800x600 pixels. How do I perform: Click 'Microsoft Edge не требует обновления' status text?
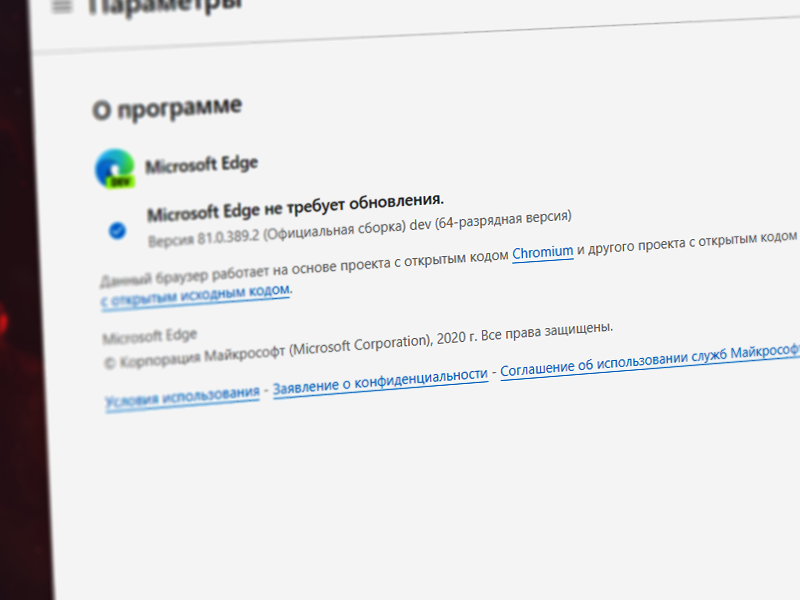(x=295, y=208)
